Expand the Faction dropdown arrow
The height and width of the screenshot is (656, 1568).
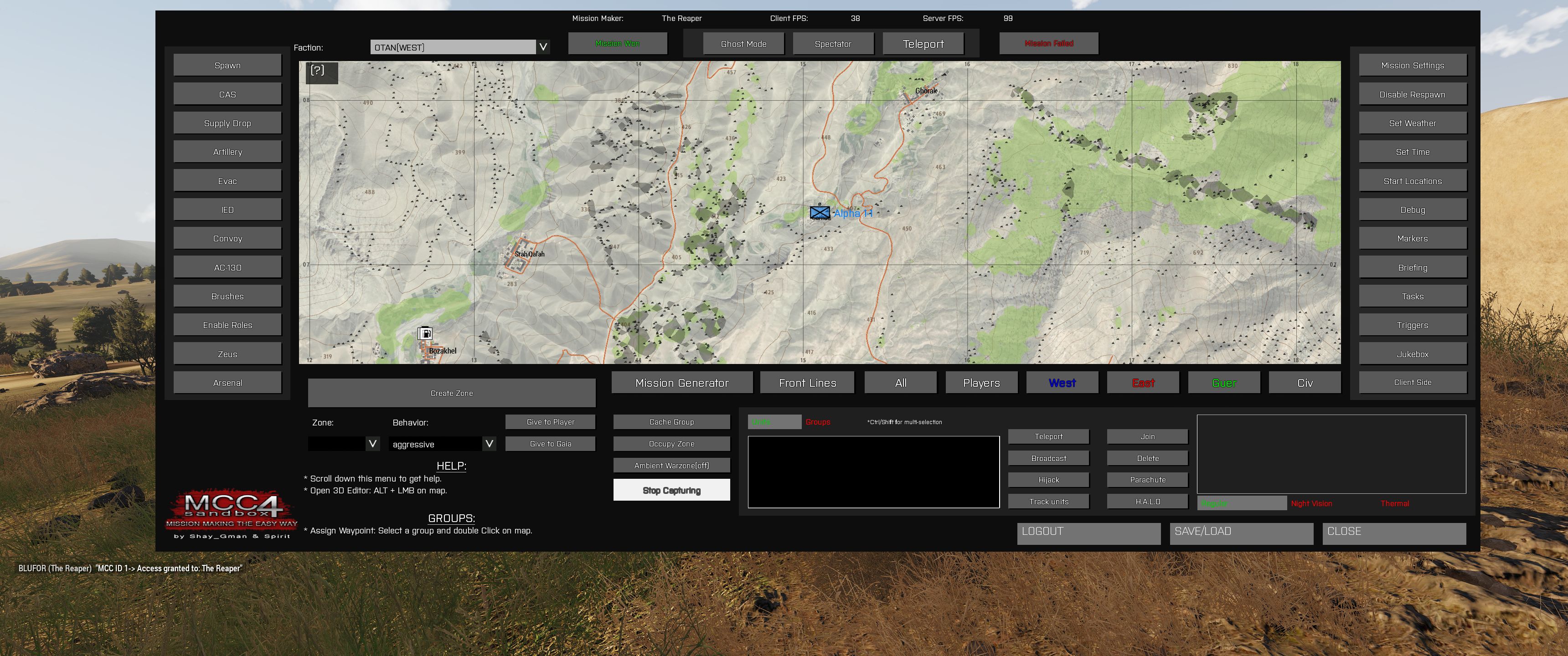(x=543, y=47)
